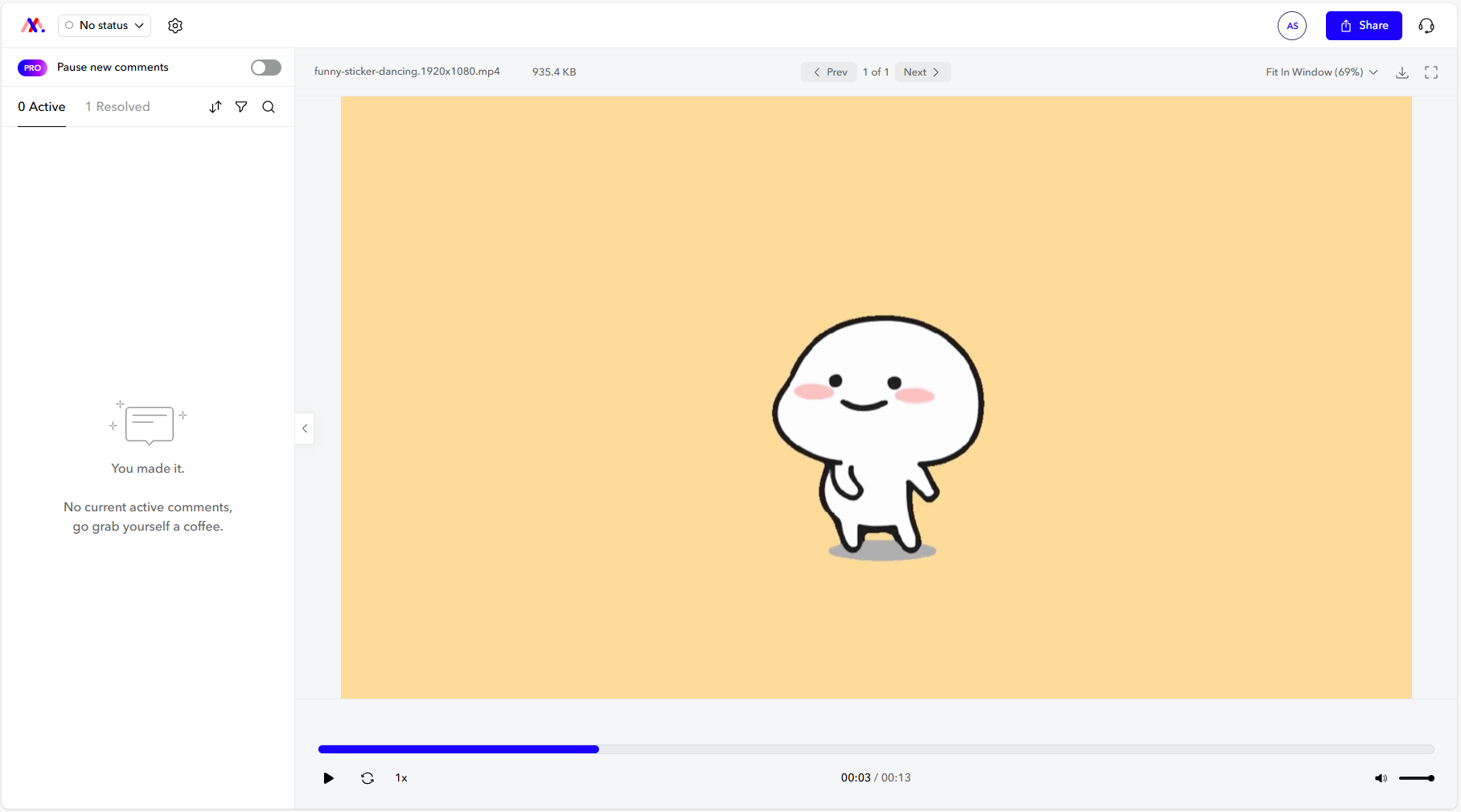
Task: Adjust the volume slider
Action: 1416,778
